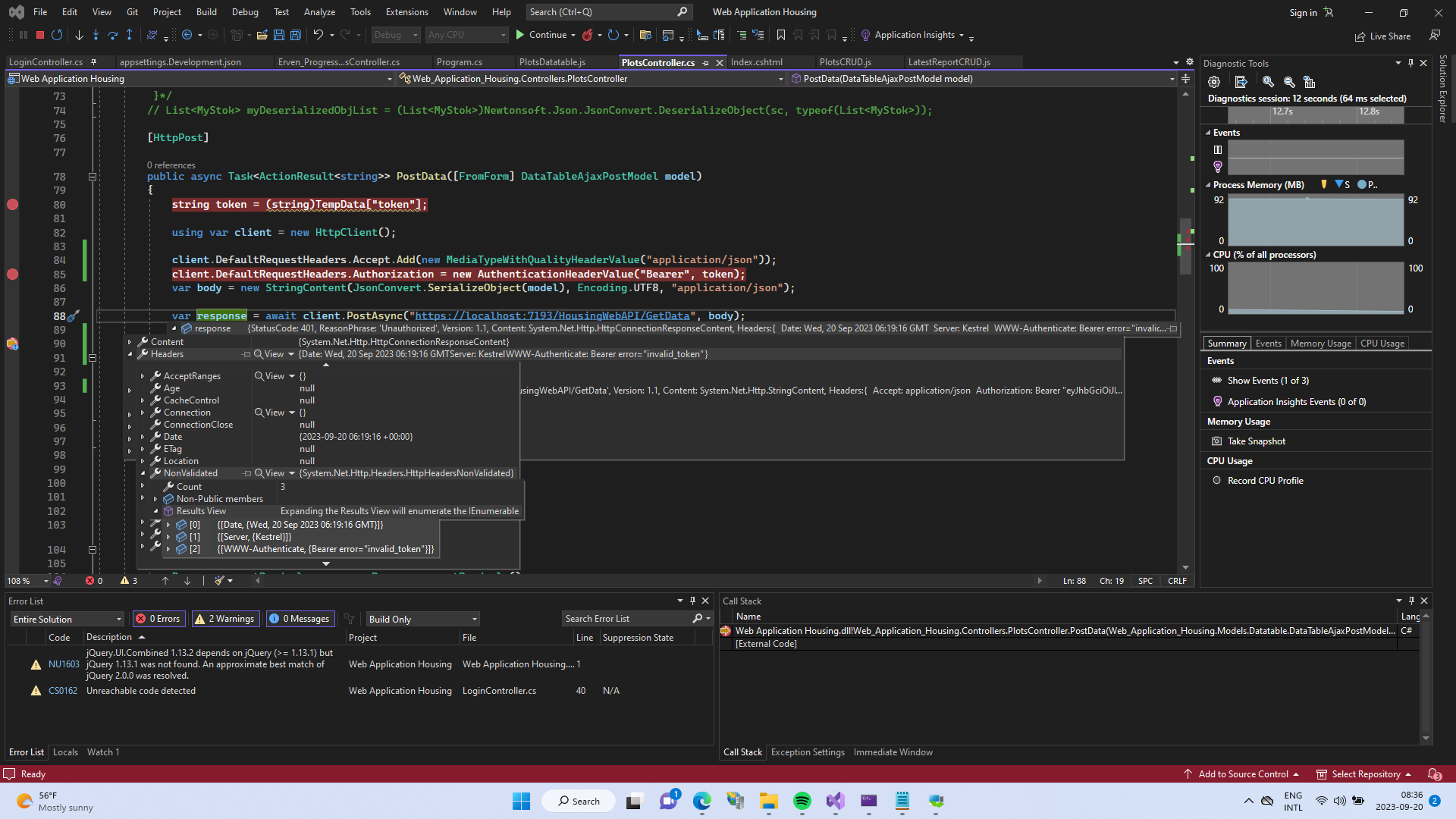Click the Take Snapshot camera icon

[x=1216, y=441]
